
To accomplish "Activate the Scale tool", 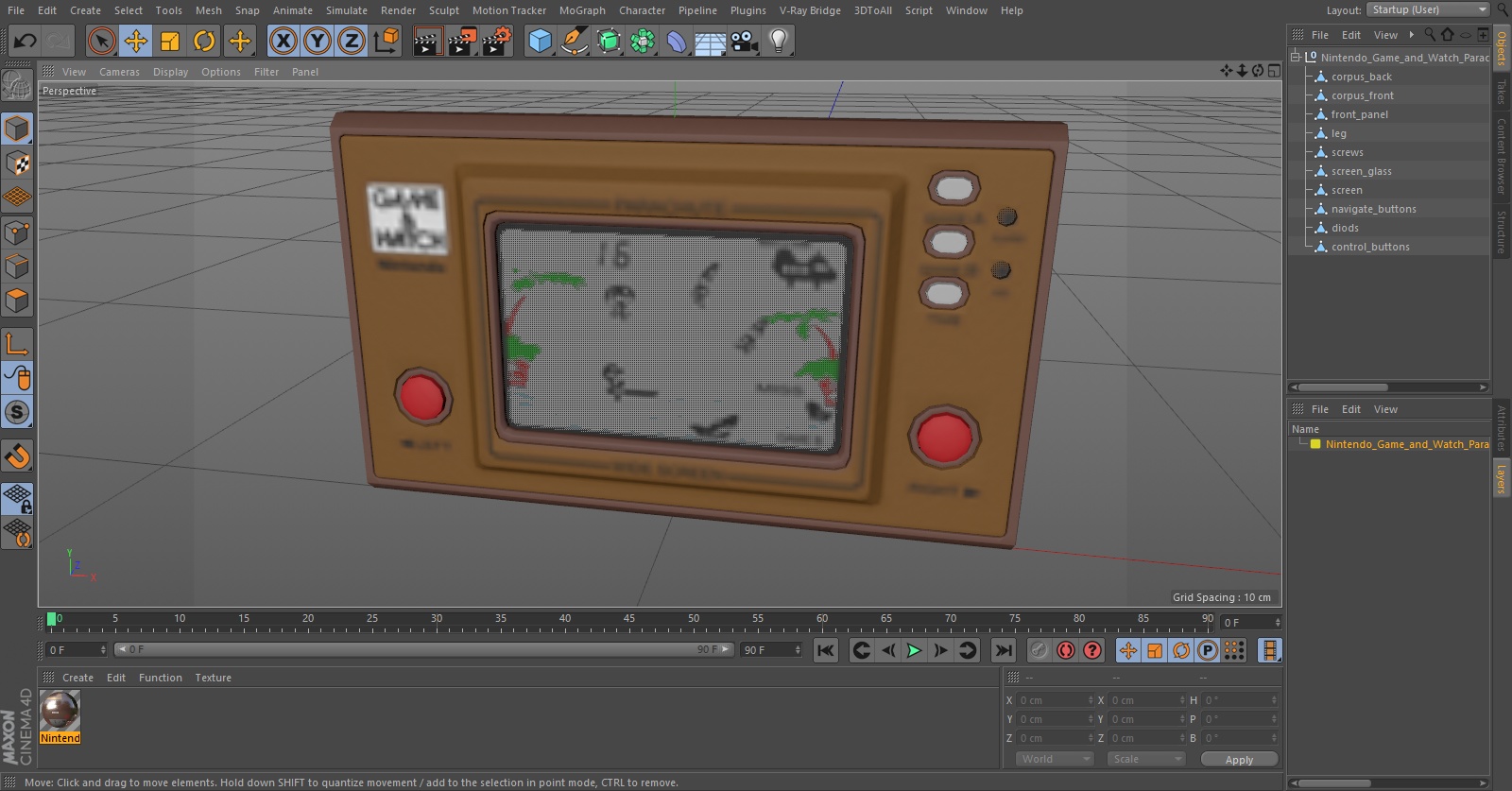I will [170, 41].
